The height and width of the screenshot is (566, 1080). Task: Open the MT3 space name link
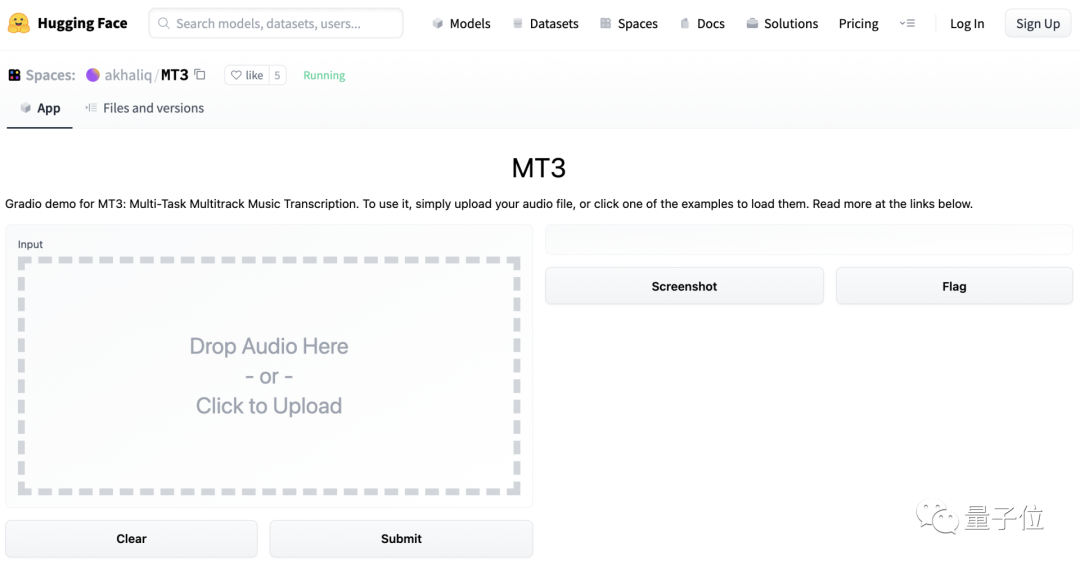174,75
